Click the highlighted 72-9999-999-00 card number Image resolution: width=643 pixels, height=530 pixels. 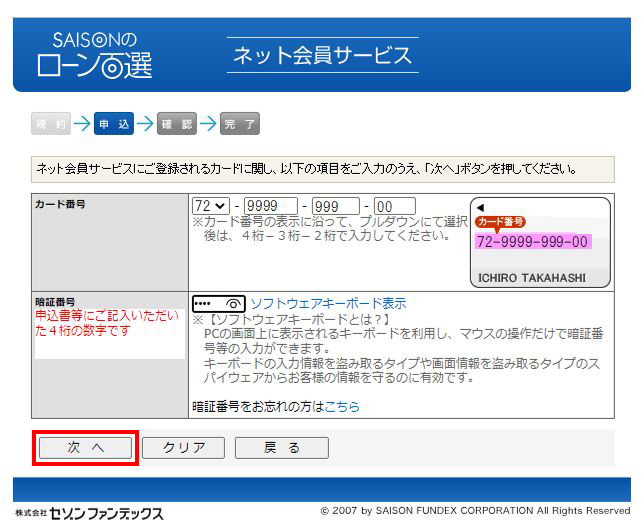coord(532,242)
